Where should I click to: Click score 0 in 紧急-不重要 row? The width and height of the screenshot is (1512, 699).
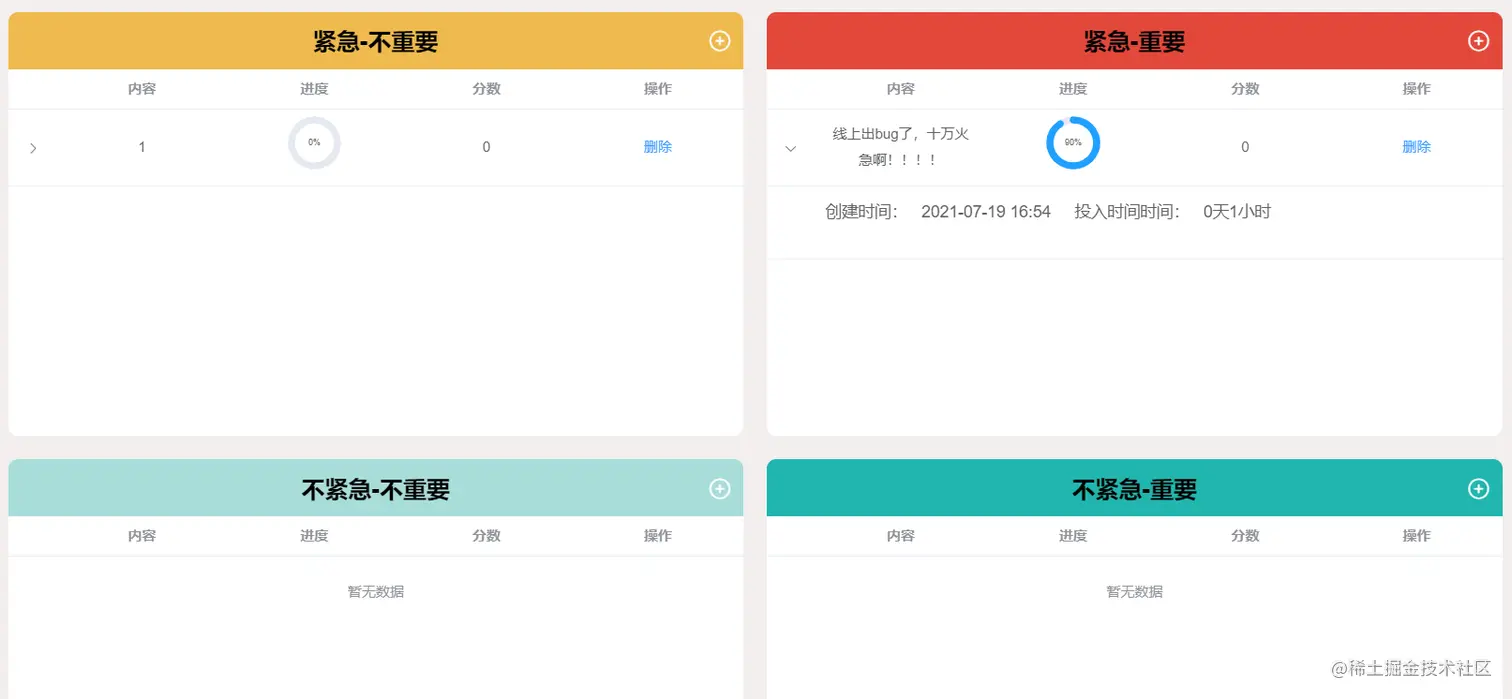click(x=486, y=147)
